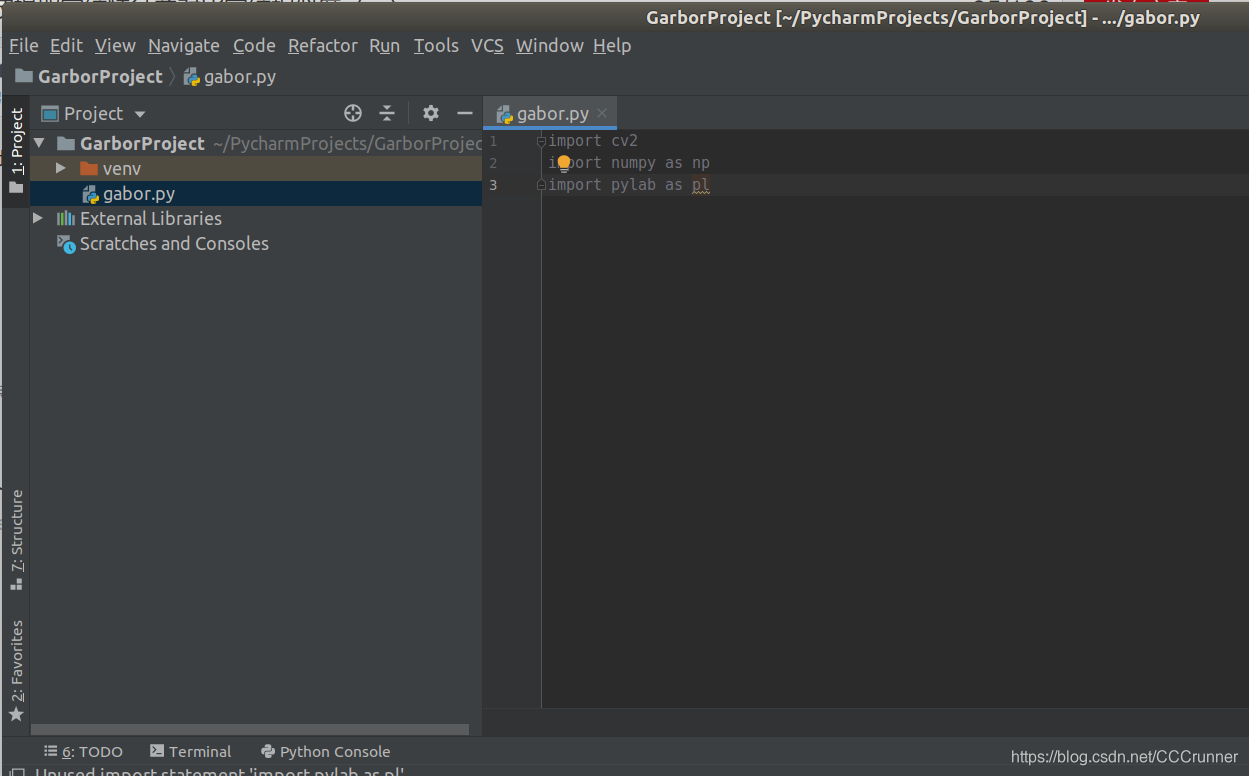Viewport: 1249px width, 776px height.
Task: Open the Refactor menu
Action: tap(322, 45)
